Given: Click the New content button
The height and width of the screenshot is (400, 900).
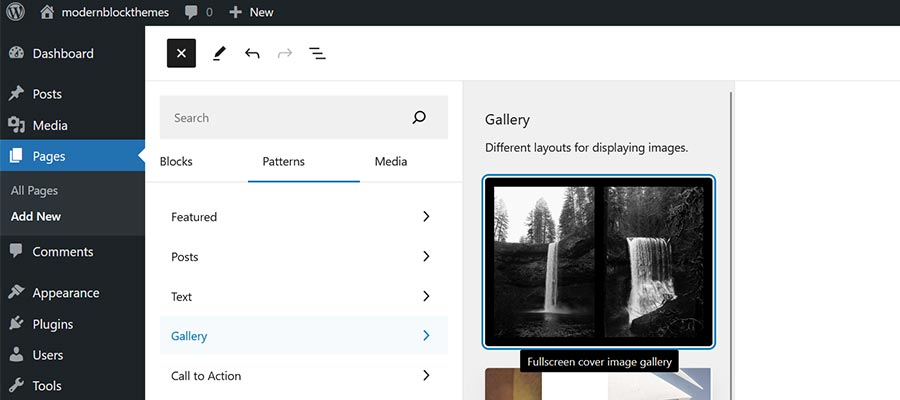Looking at the screenshot, I should tap(251, 12).
